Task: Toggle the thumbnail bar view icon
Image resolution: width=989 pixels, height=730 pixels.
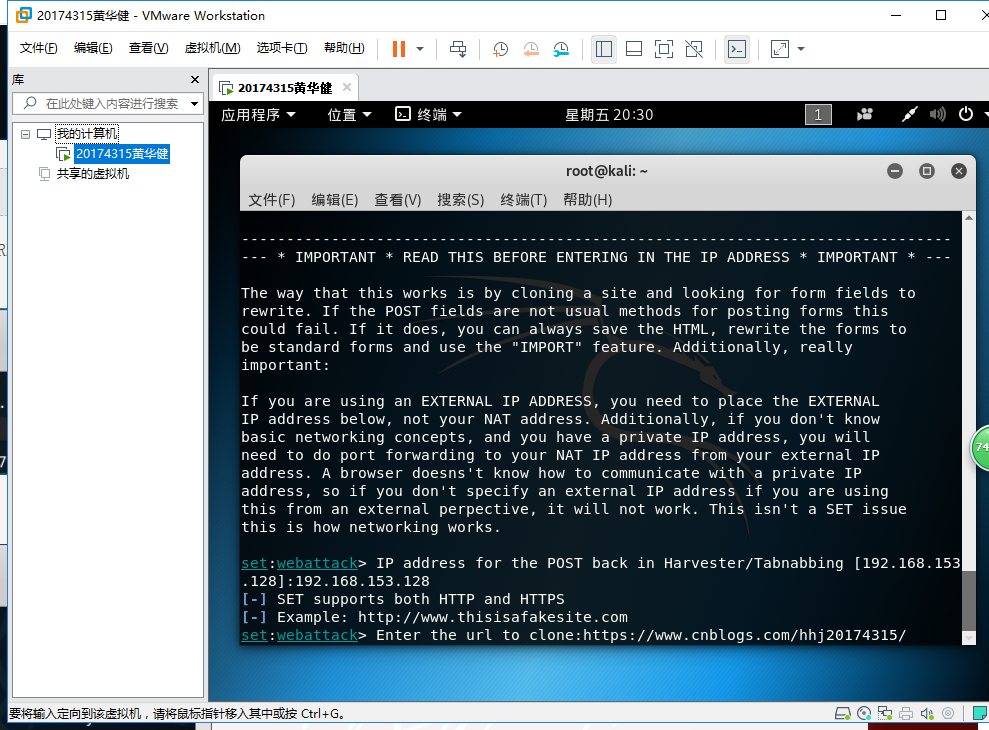Action: click(x=634, y=49)
